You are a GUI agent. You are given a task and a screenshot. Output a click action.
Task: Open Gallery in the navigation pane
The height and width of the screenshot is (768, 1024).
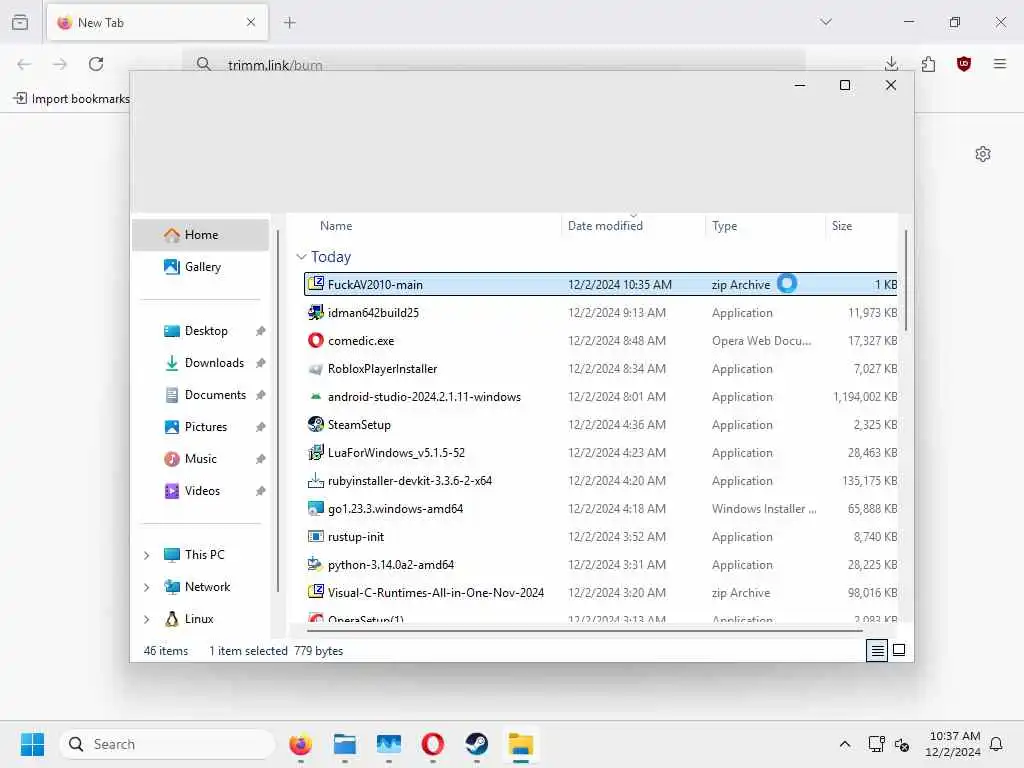click(202, 267)
